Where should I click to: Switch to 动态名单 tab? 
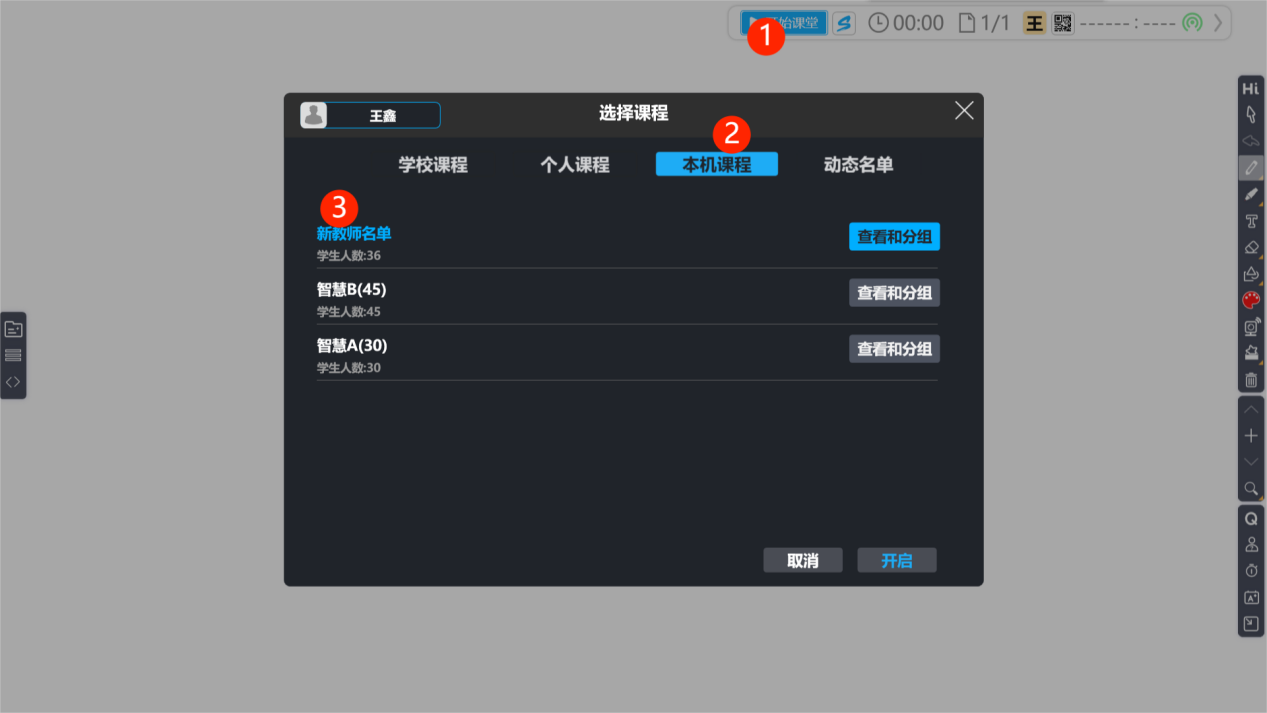[x=858, y=165]
